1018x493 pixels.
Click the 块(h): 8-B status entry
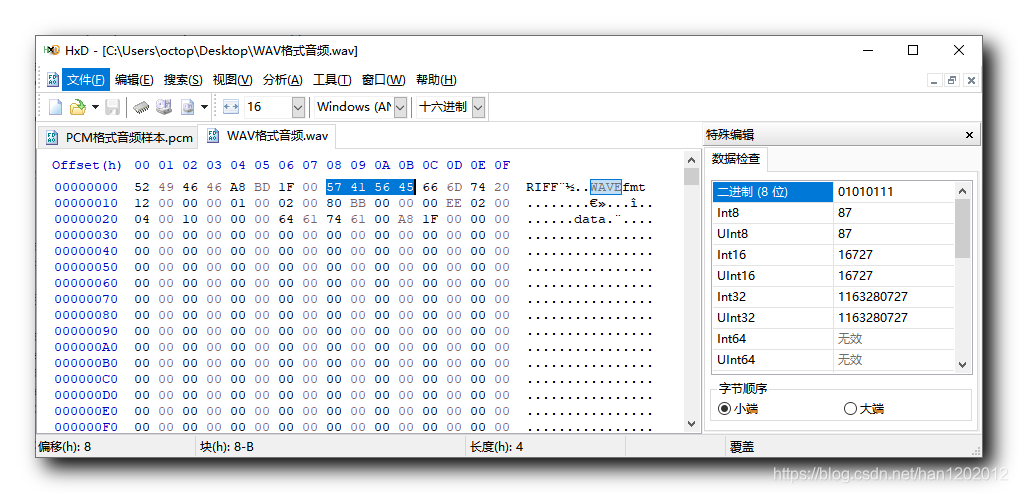coord(225,447)
